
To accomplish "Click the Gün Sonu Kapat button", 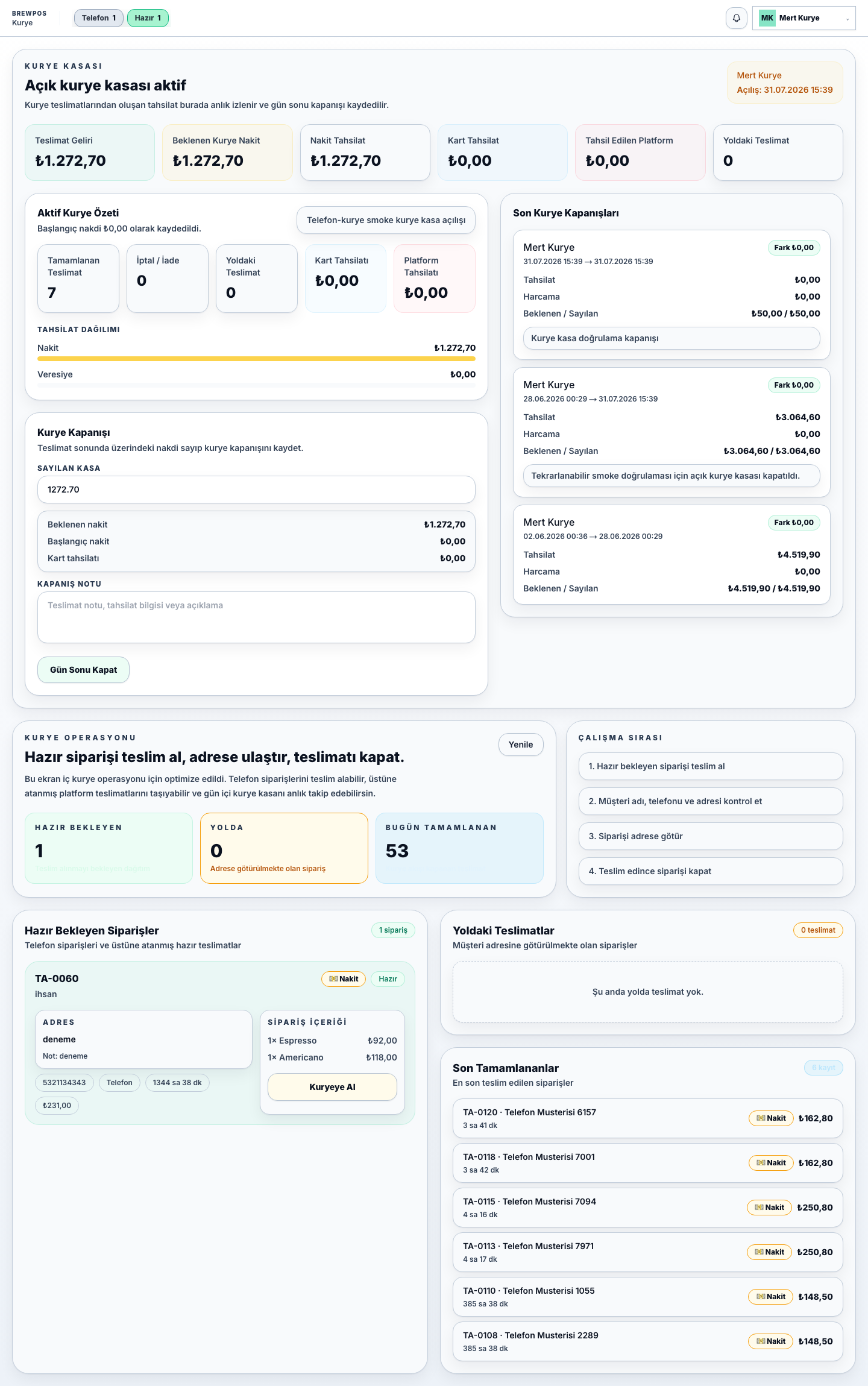I will click(x=83, y=670).
